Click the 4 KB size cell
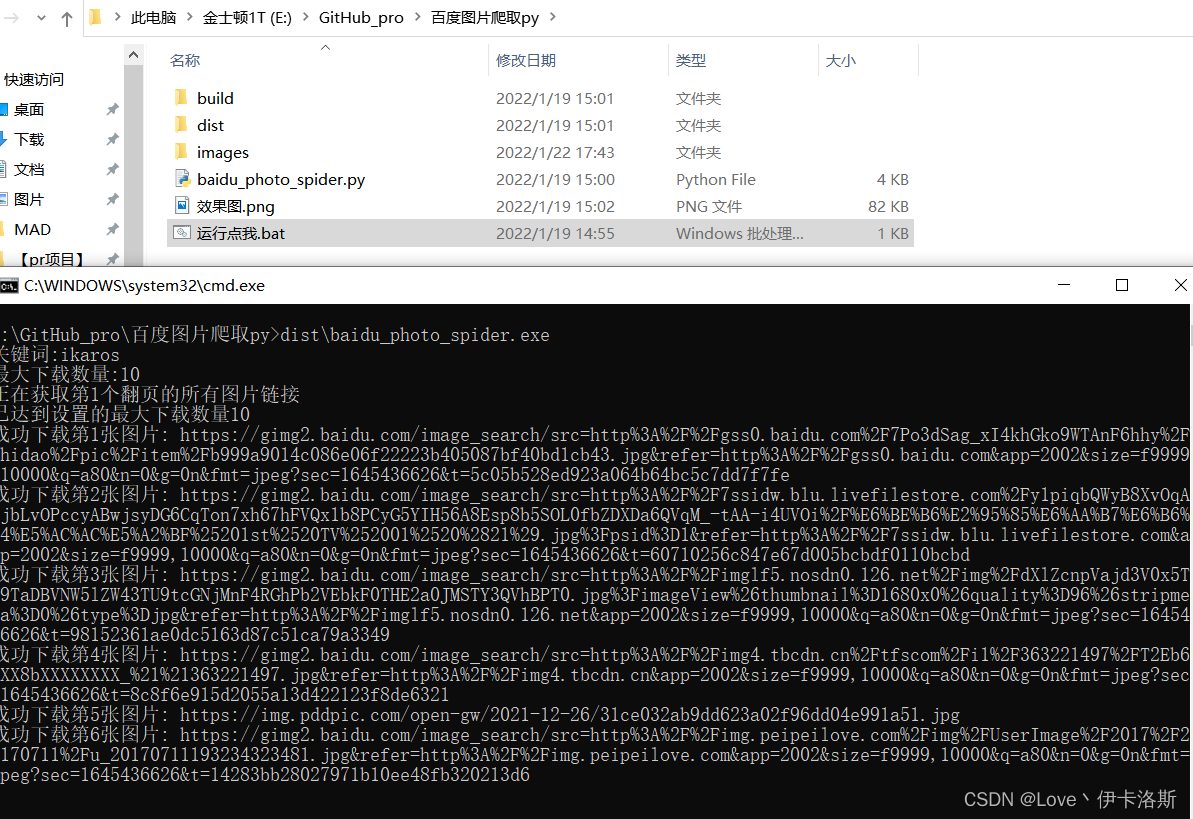Image resolution: width=1193 pixels, height=819 pixels. [x=892, y=180]
